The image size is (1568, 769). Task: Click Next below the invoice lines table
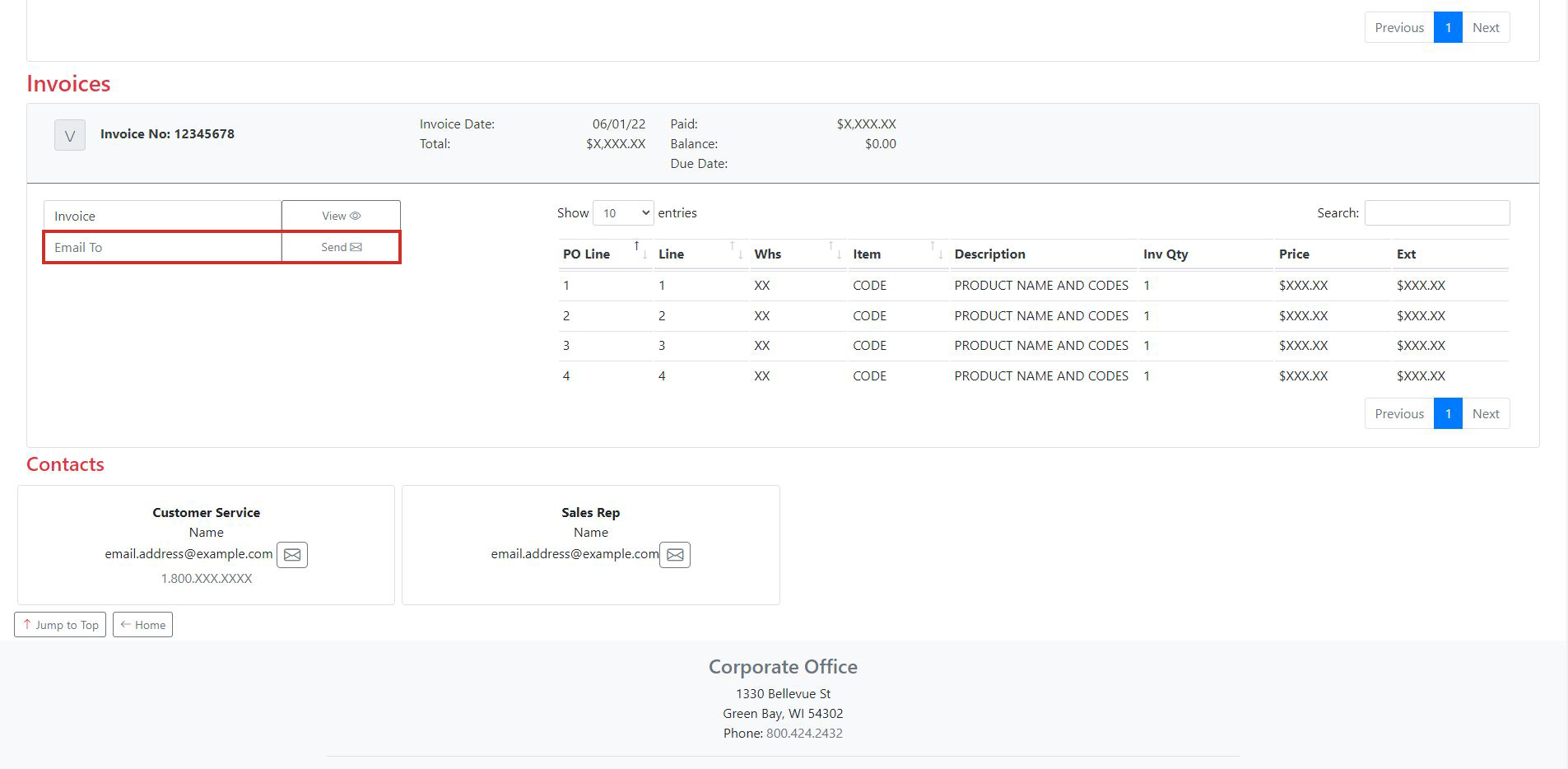click(x=1486, y=412)
